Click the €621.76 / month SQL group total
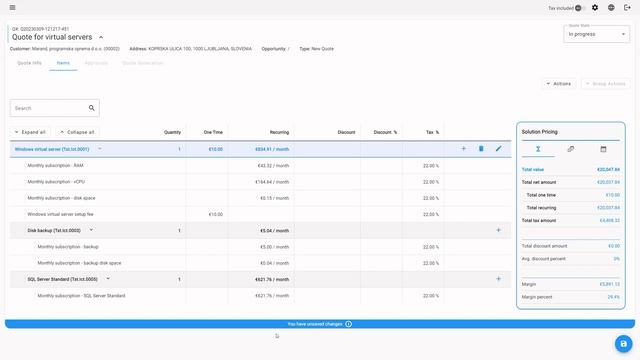 (x=272, y=280)
